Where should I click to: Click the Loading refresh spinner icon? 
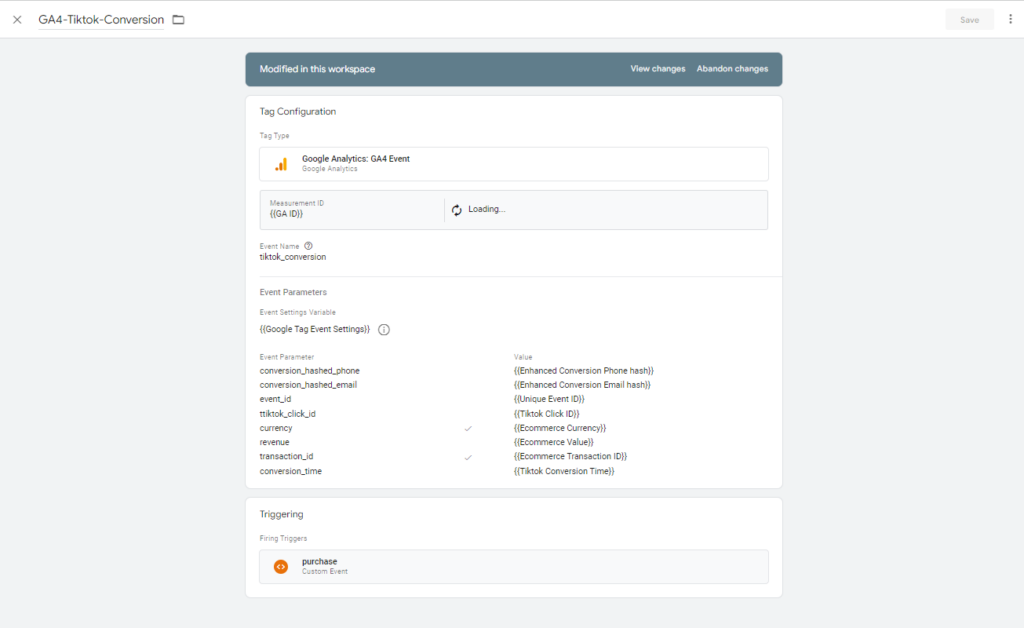pyautogui.click(x=457, y=210)
